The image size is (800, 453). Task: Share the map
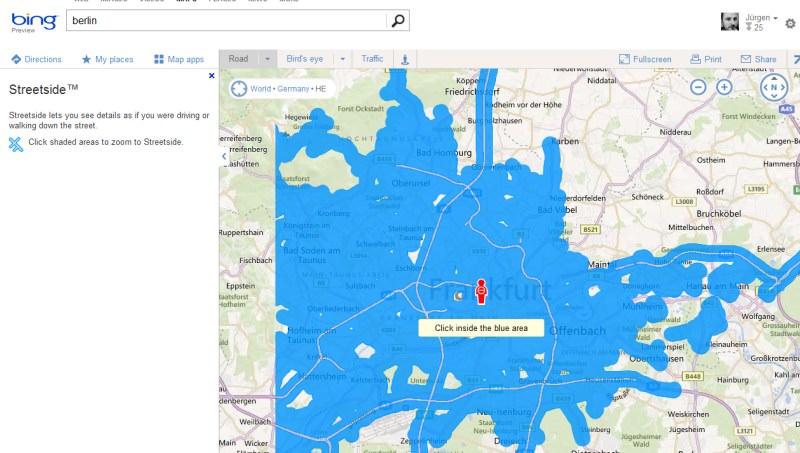(x=759, y=59)
